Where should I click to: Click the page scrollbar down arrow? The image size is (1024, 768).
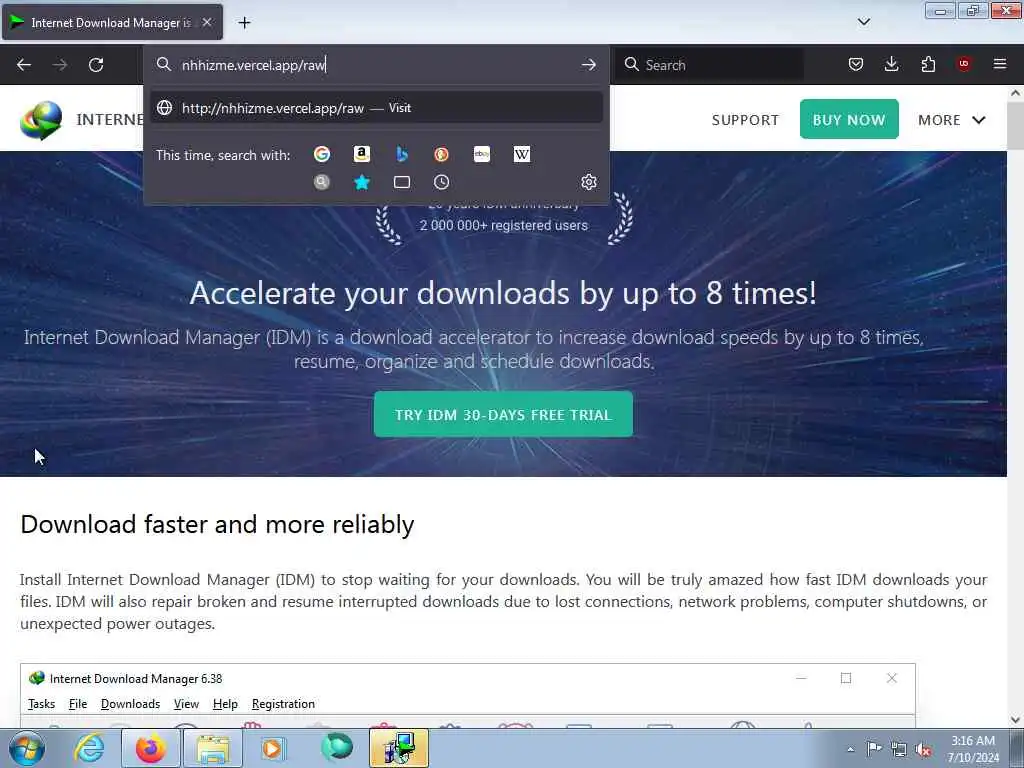pos(1016,720)
